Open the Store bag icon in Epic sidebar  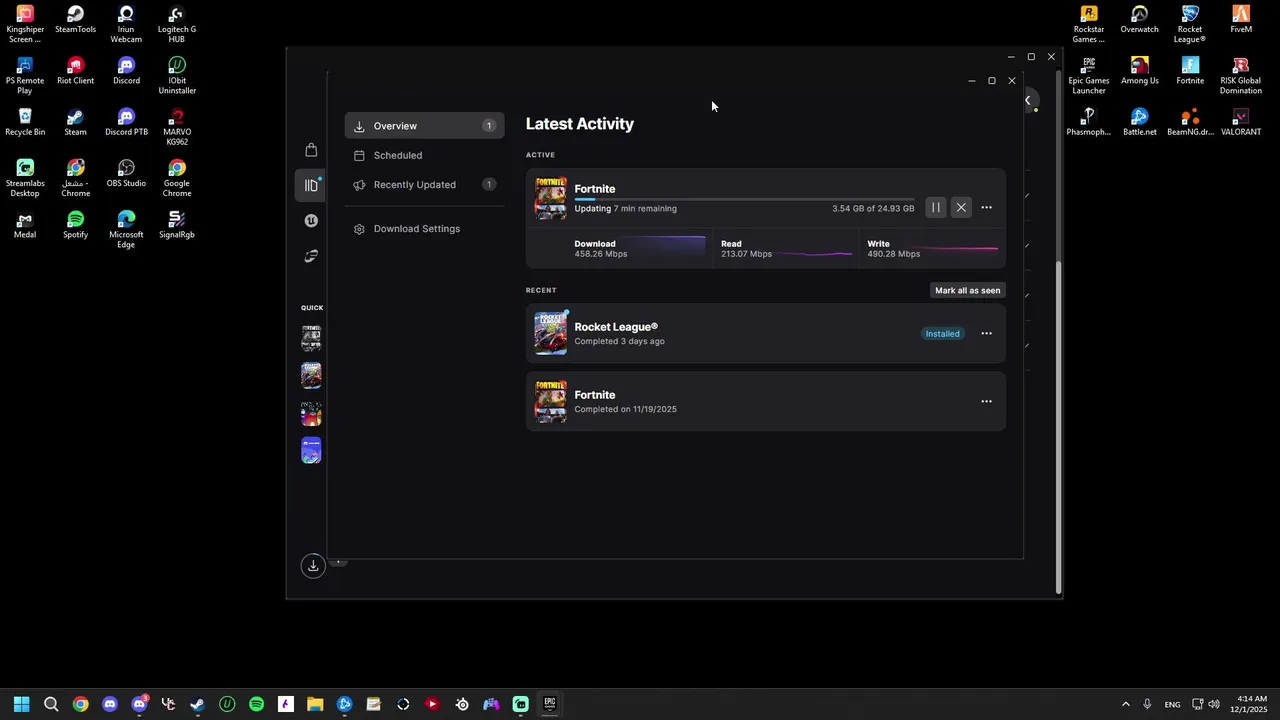pos(311,150)
